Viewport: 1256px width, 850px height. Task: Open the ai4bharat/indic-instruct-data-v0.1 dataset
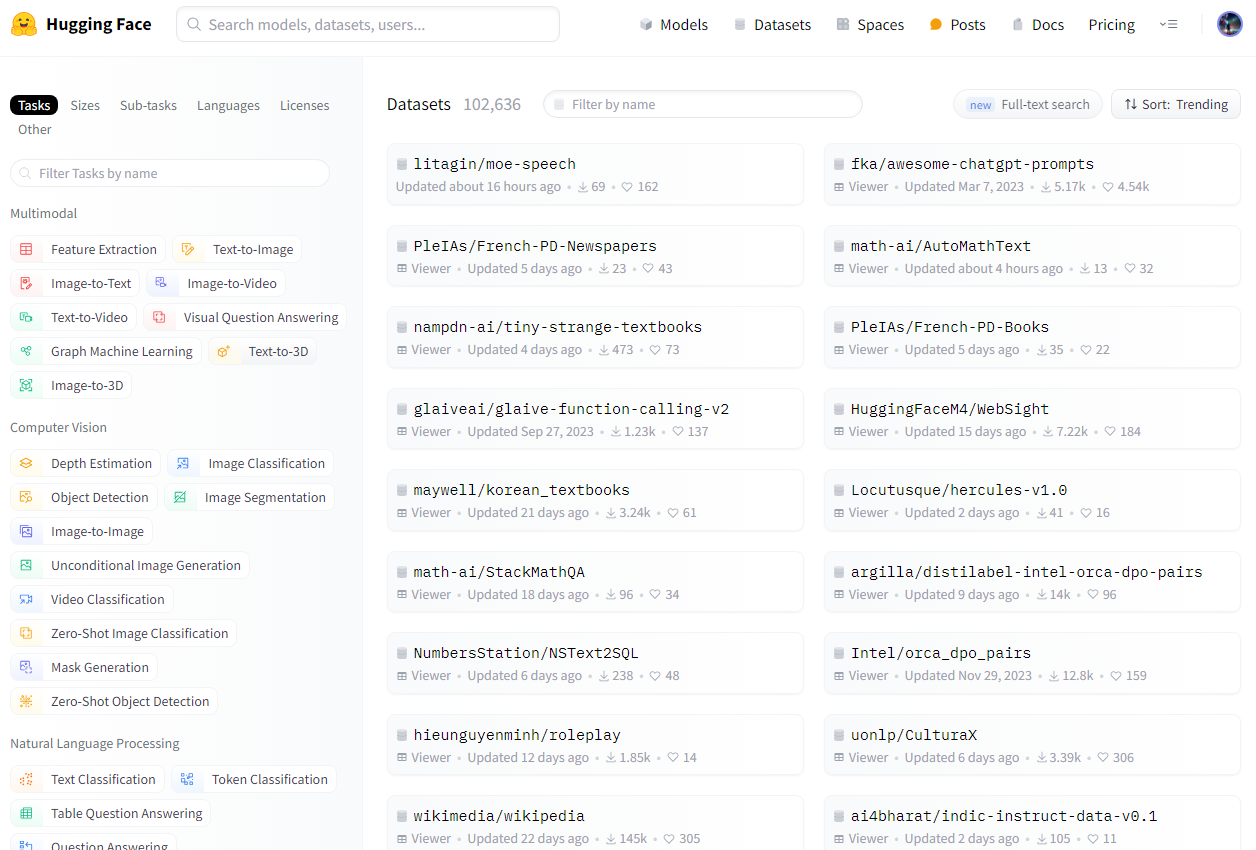[1032, 823]
